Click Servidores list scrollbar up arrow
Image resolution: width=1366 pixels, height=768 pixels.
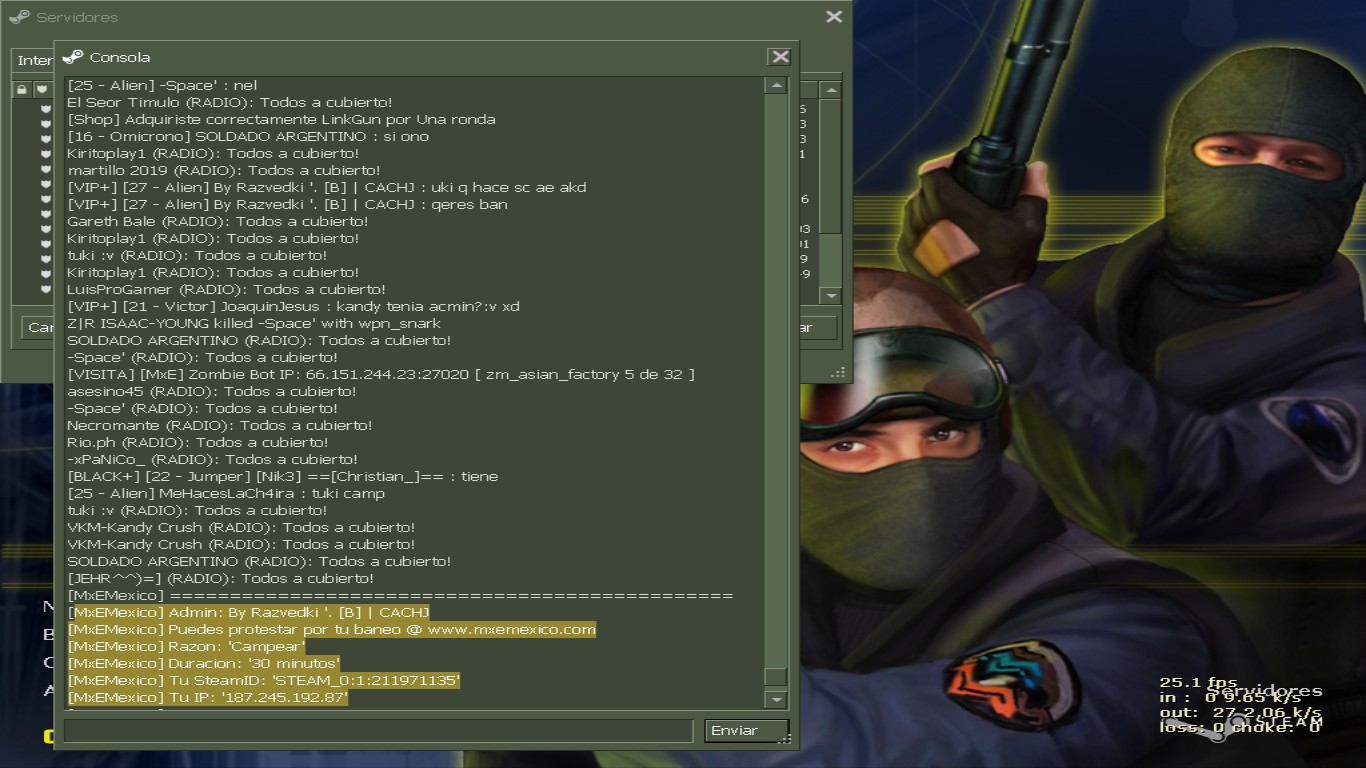click(x=831, y=90)
